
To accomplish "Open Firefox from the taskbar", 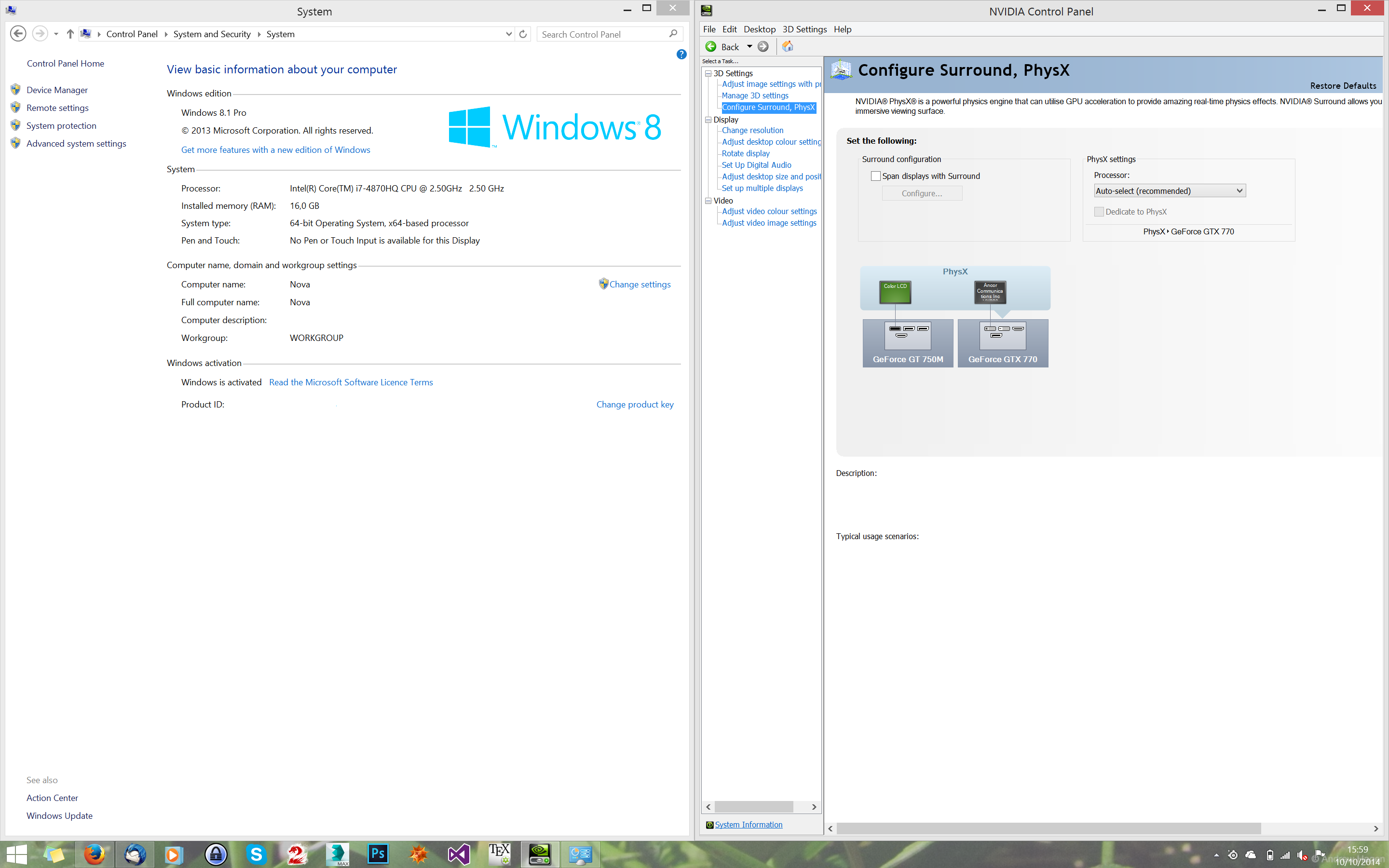I will (x=94, y=854).
